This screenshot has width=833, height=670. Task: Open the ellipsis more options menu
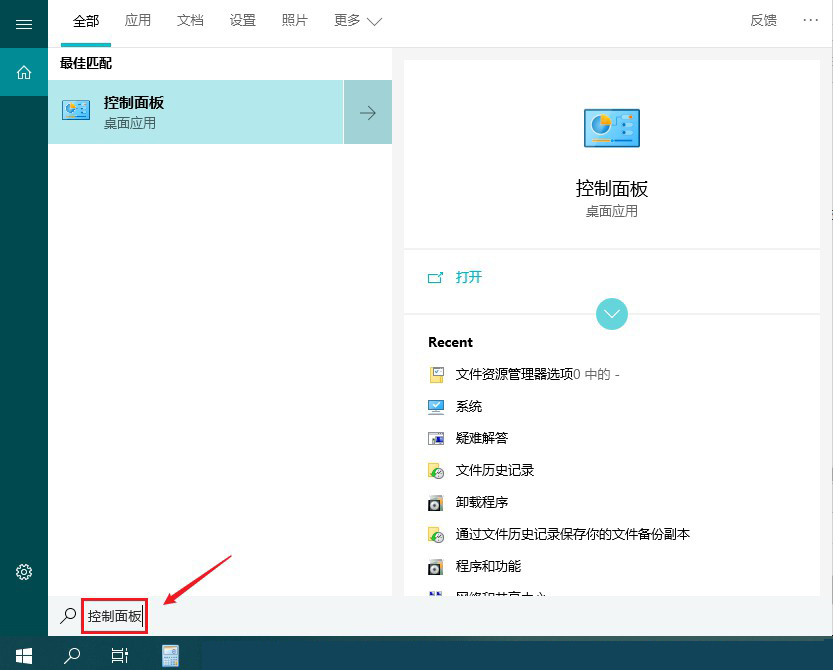[810, 21]
